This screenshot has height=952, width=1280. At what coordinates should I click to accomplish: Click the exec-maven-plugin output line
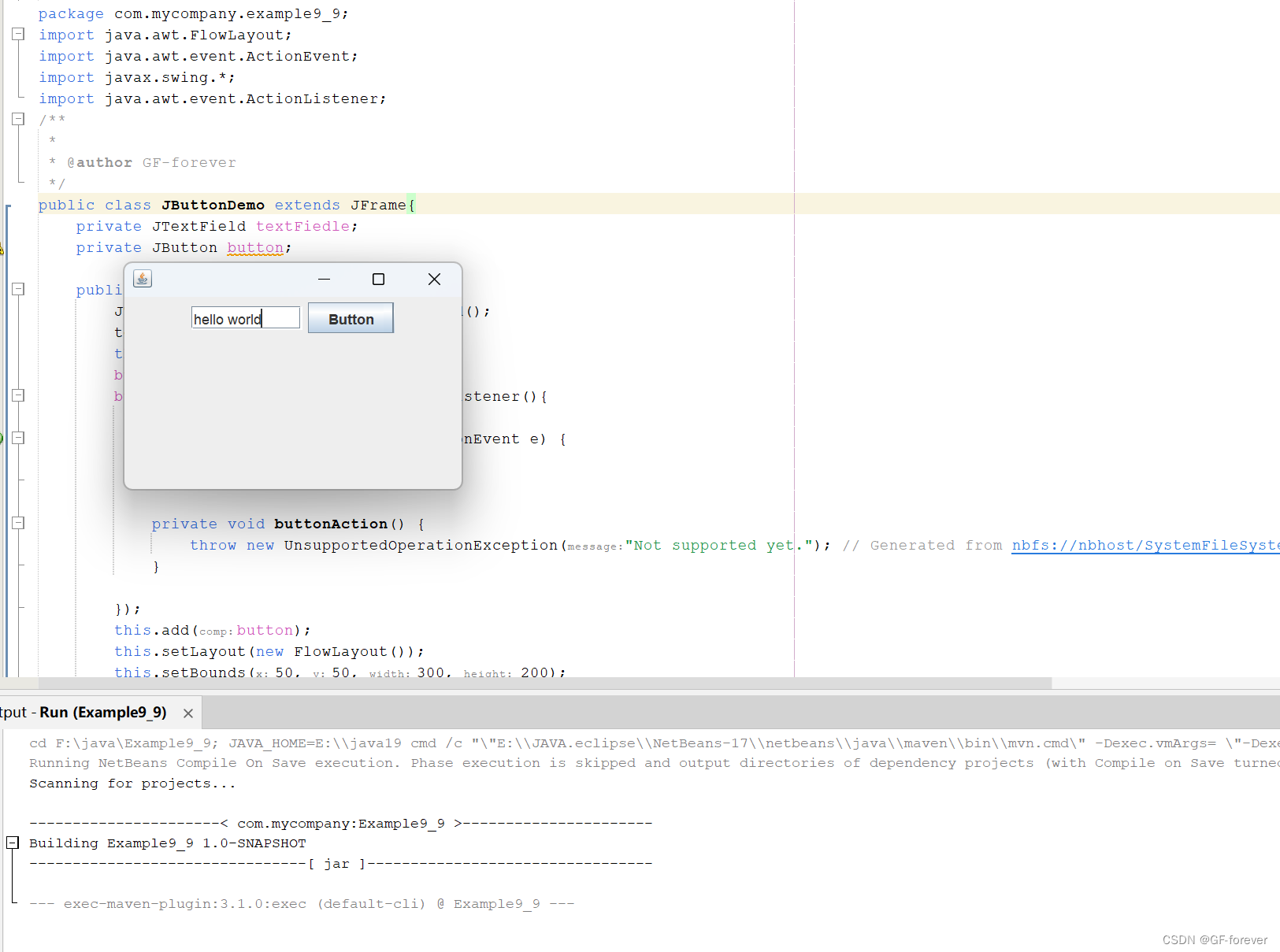click(302, 904)
